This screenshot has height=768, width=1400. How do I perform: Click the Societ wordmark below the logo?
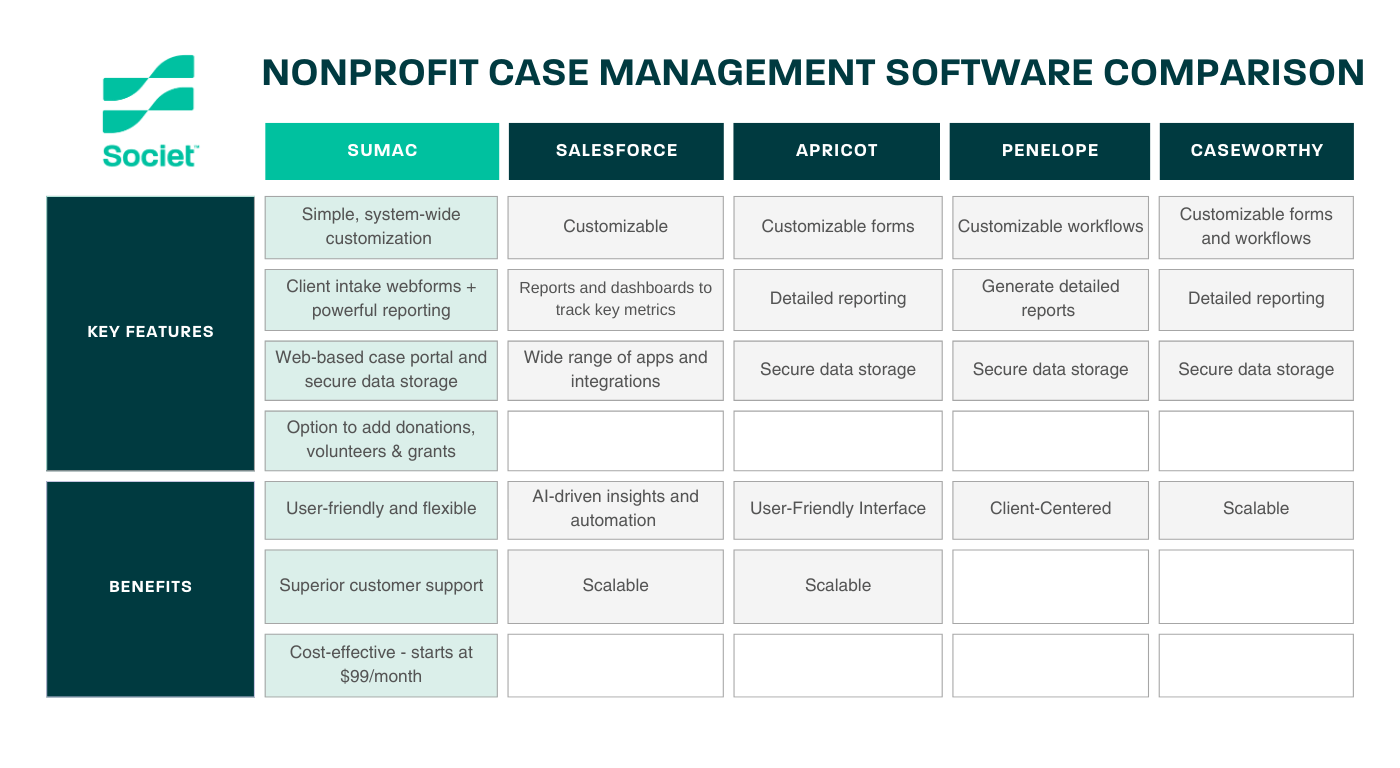(x=148, y=155)
